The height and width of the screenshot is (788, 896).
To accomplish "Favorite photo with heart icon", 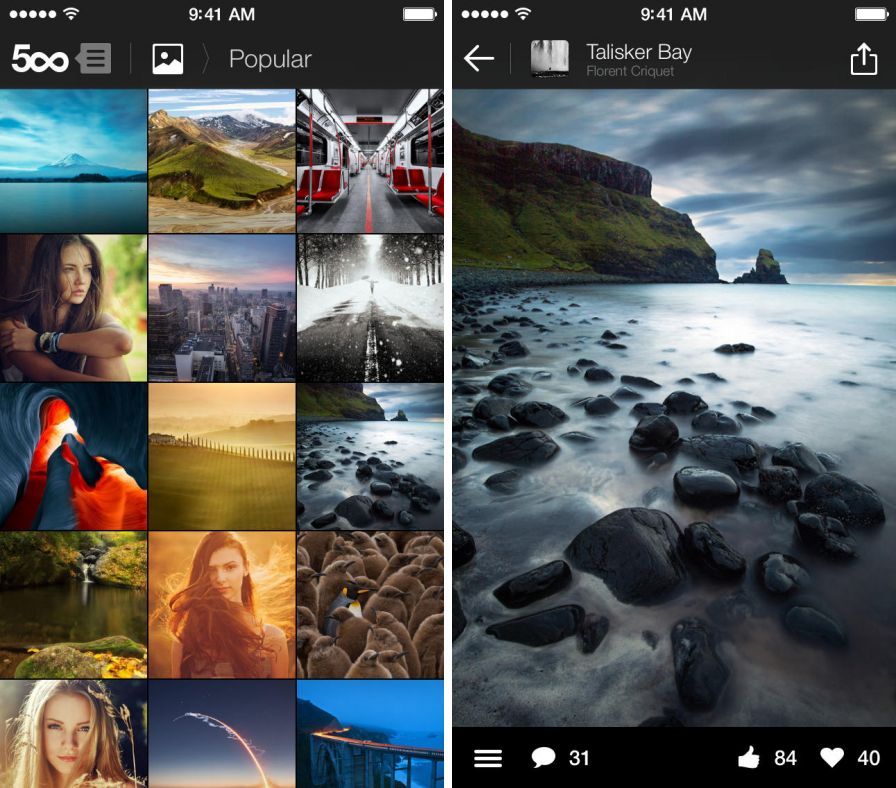I will tap(832, 758).
